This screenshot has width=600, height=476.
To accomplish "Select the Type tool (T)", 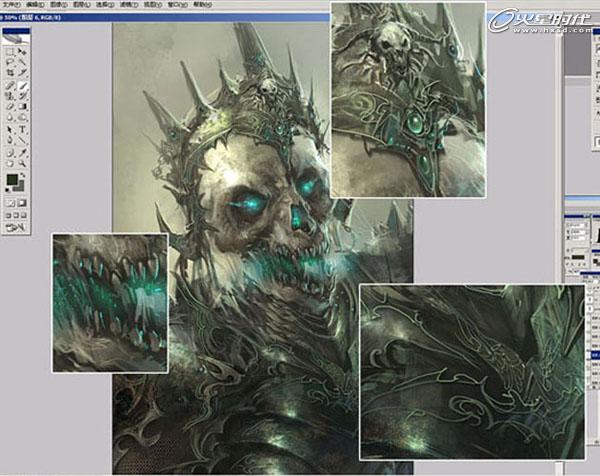I will (22, 130).
